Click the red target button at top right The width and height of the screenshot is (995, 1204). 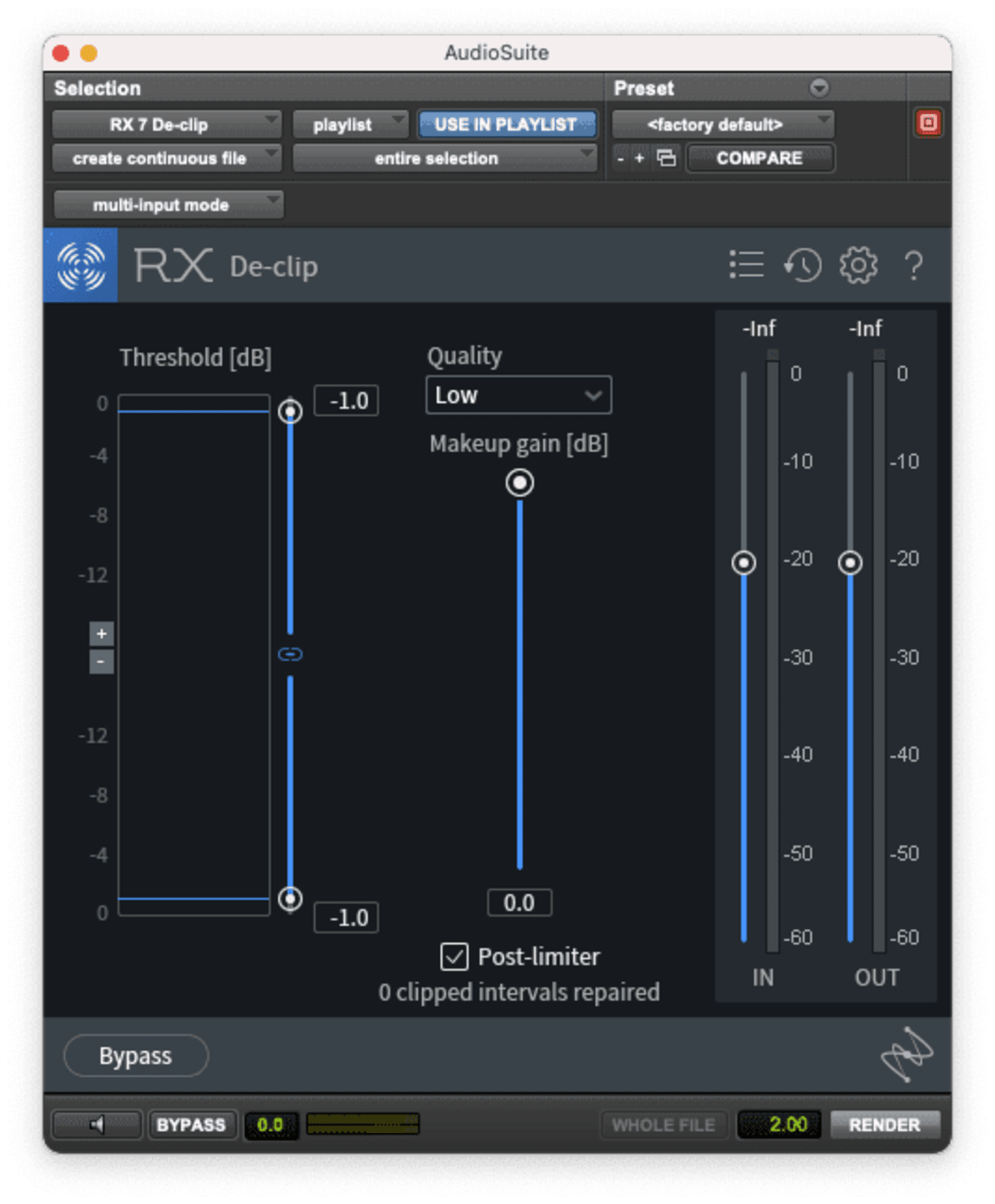coord(928,123)
